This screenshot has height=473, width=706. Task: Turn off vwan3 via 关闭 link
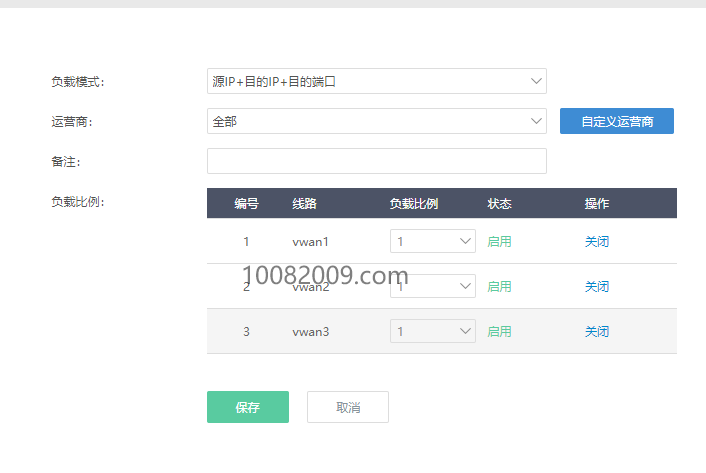point(597,331)
